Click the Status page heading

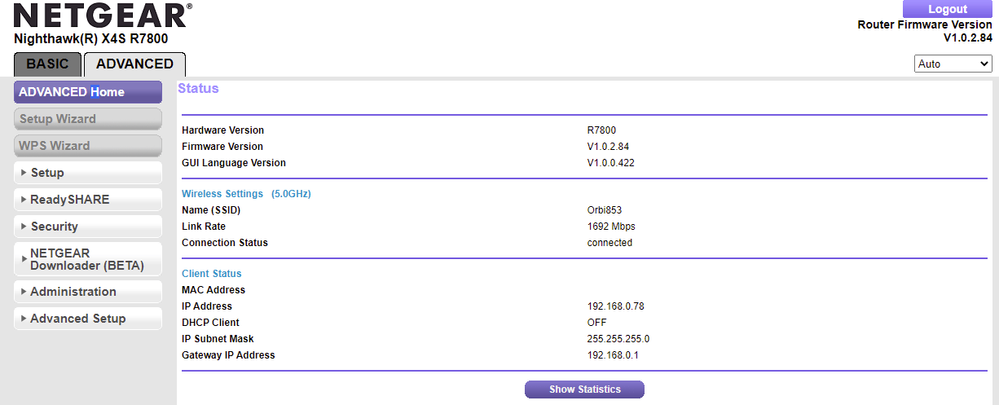pos(198,89)
